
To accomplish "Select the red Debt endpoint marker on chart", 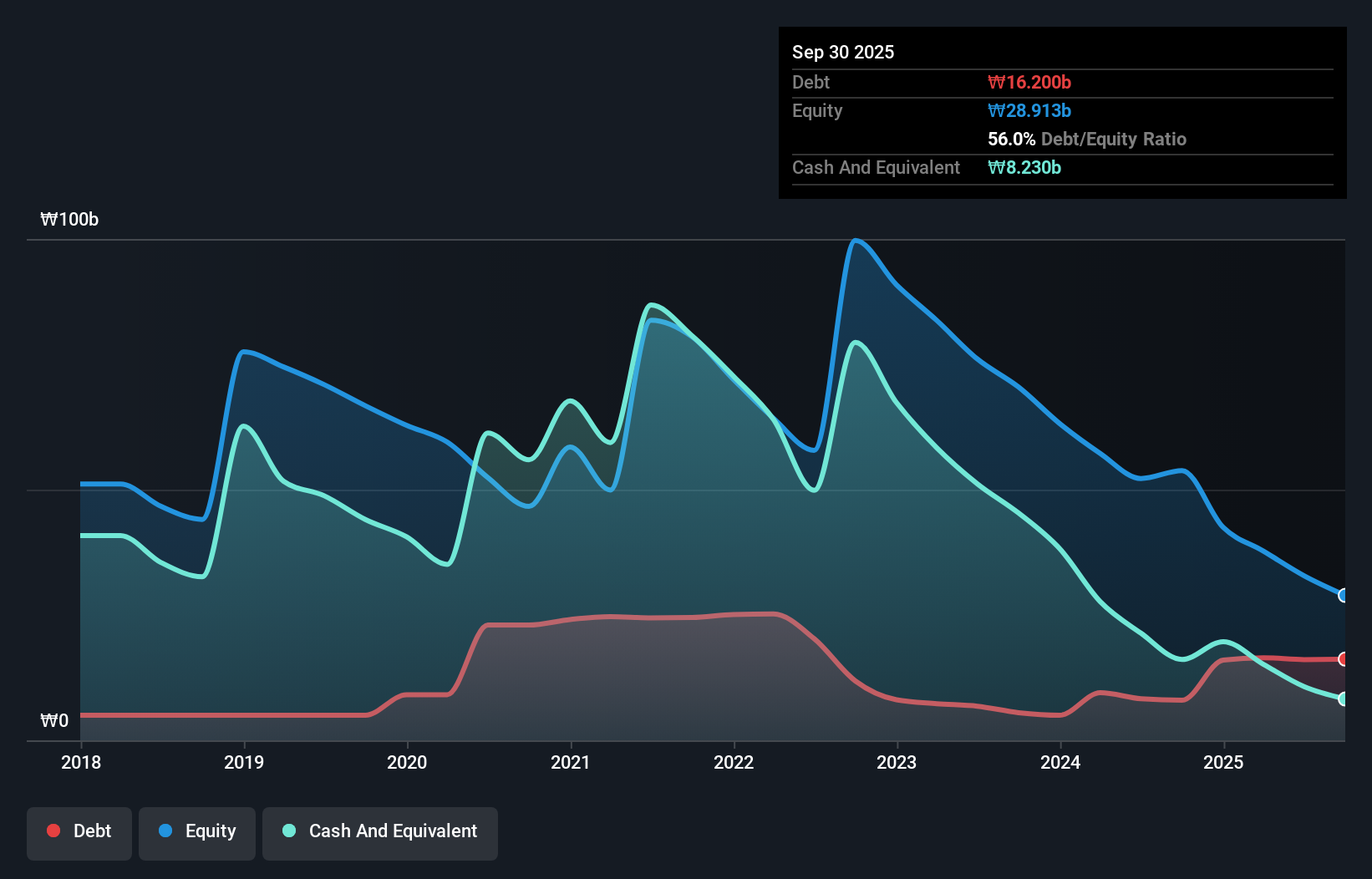I will tap(1344, 659).
